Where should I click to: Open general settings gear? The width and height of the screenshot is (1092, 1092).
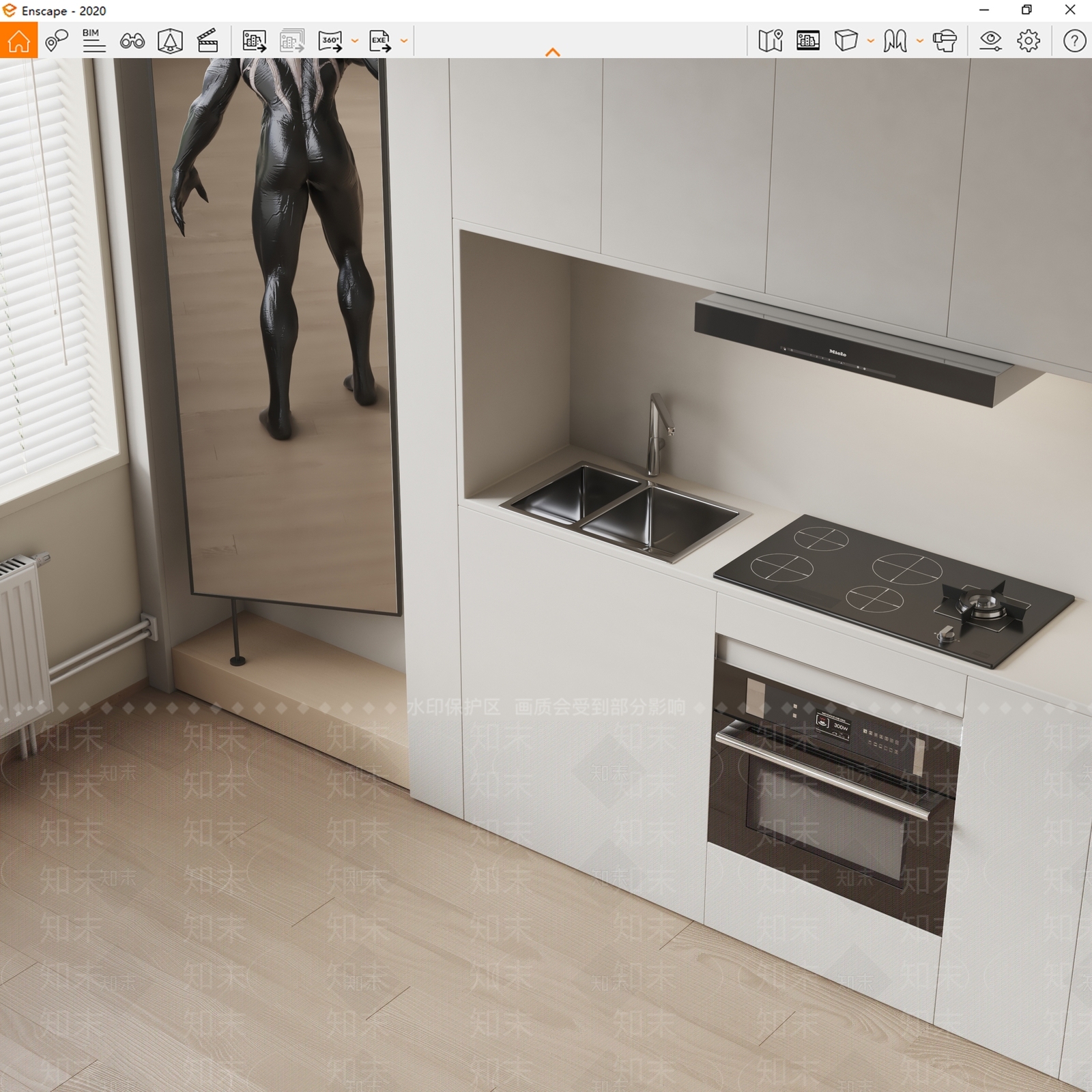(x=1029, y=41)
